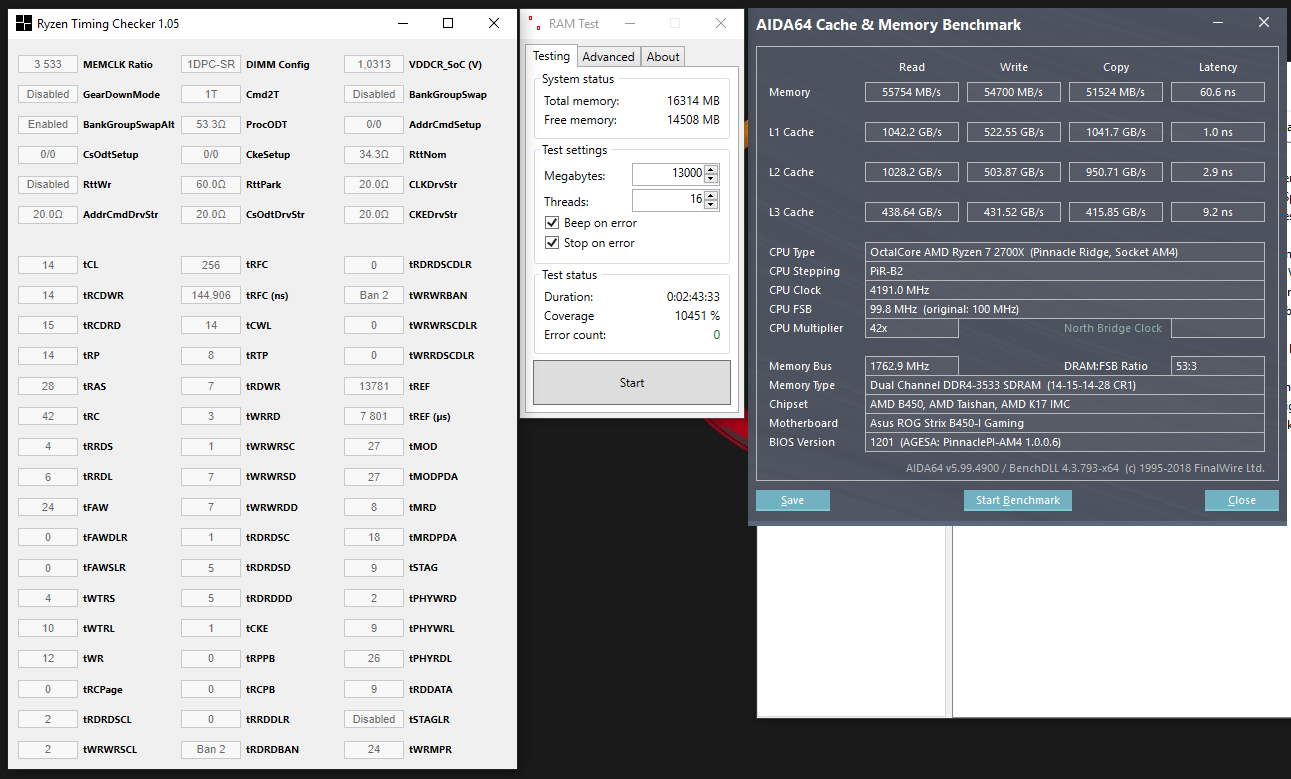Click the VDDCR_SoC value 1,0313
1291x779 pixels.
click(374, 64)
